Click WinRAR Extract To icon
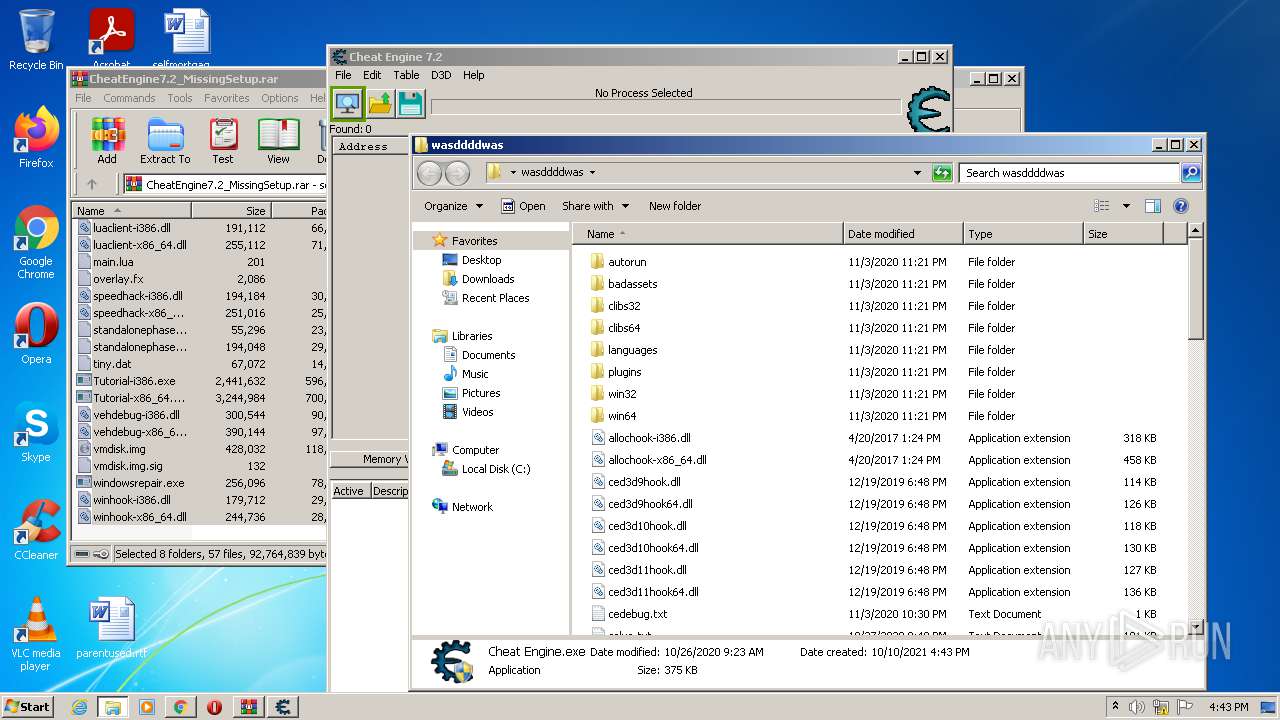 pyautogui.click(x=165, y=140)
